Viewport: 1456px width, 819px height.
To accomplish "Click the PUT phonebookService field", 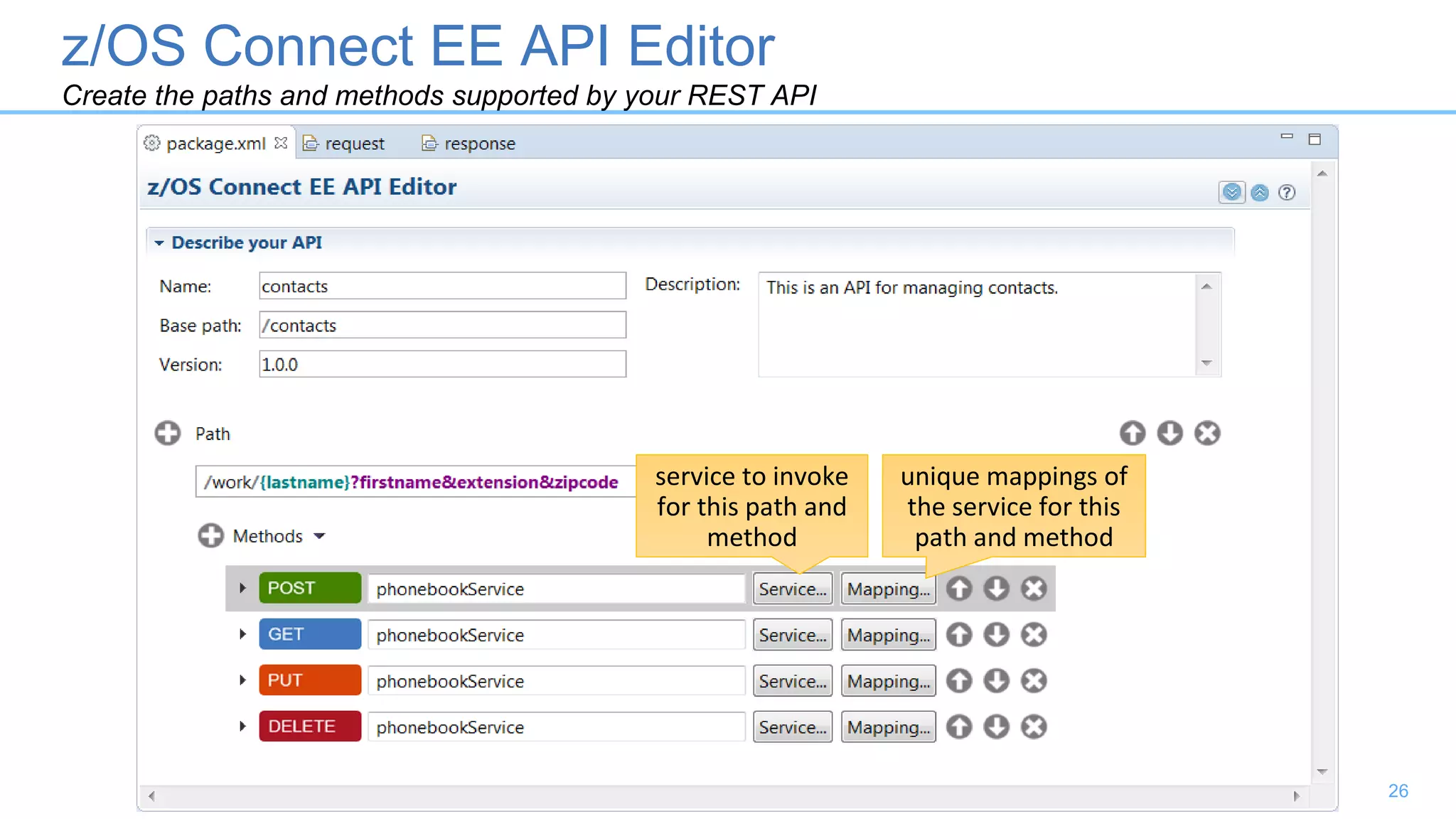I will click(557, 681).
